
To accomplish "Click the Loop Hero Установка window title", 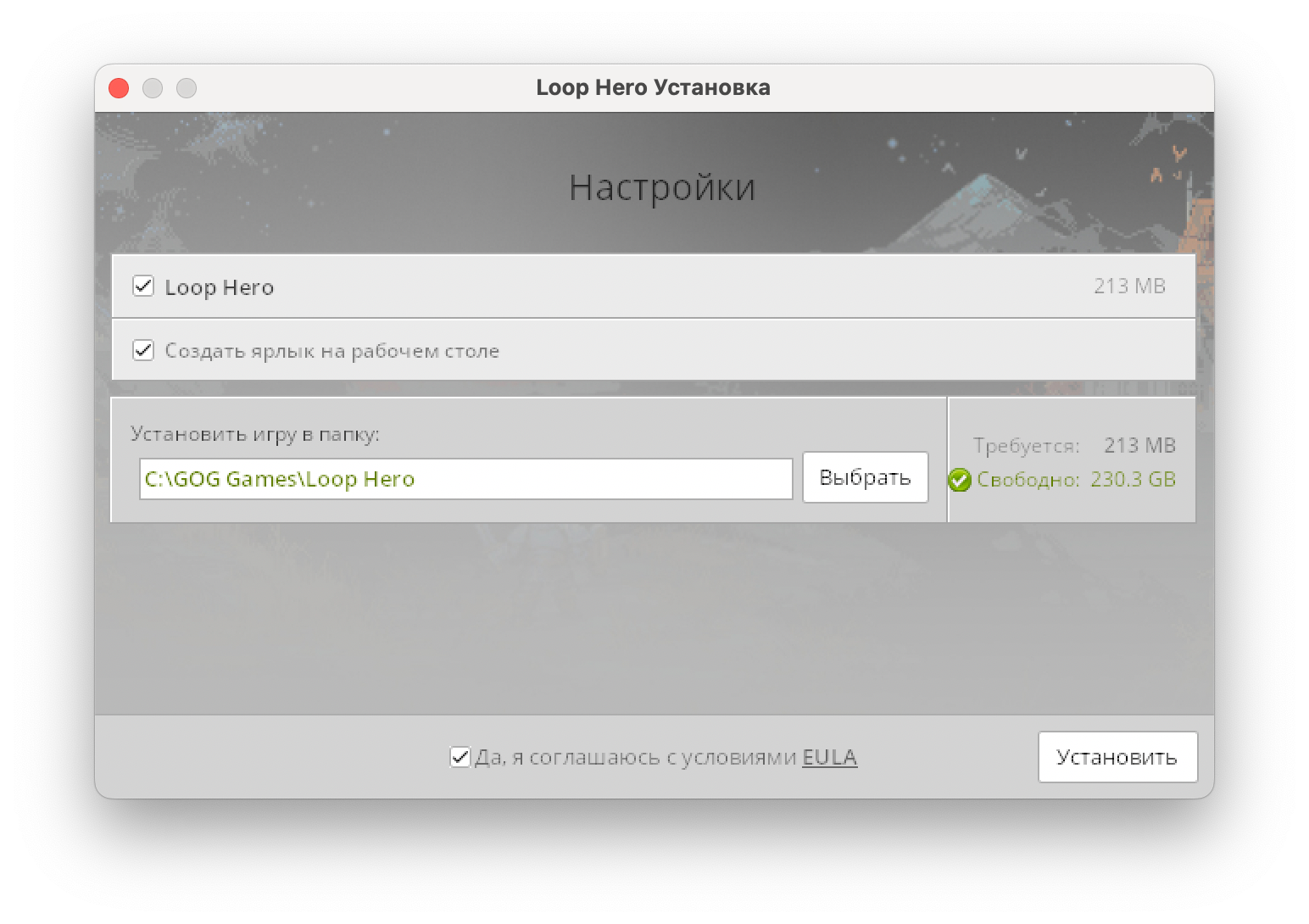I will (x=653, y=88).
